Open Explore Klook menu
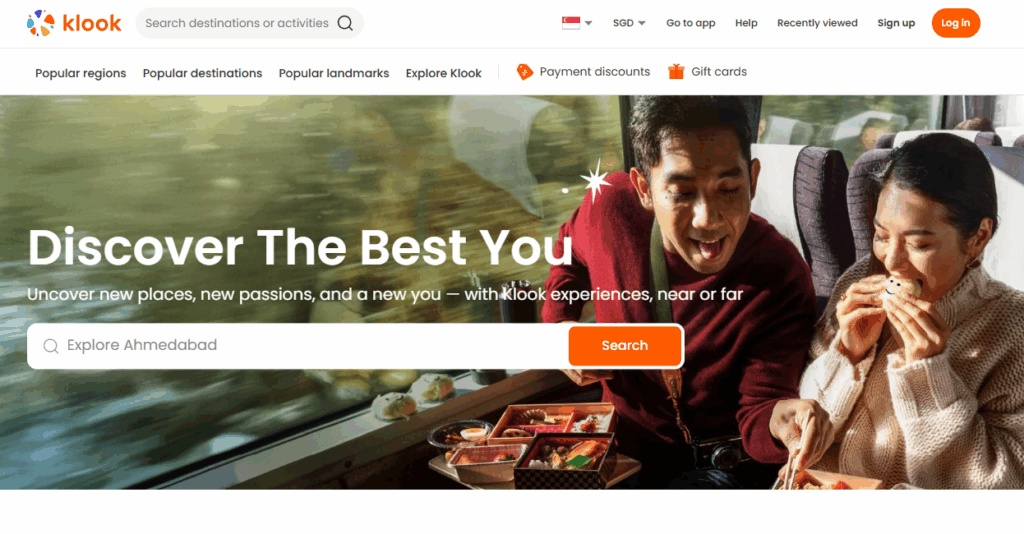Image resolution: width=1024 pixels, height=534 pixels. 443,73
